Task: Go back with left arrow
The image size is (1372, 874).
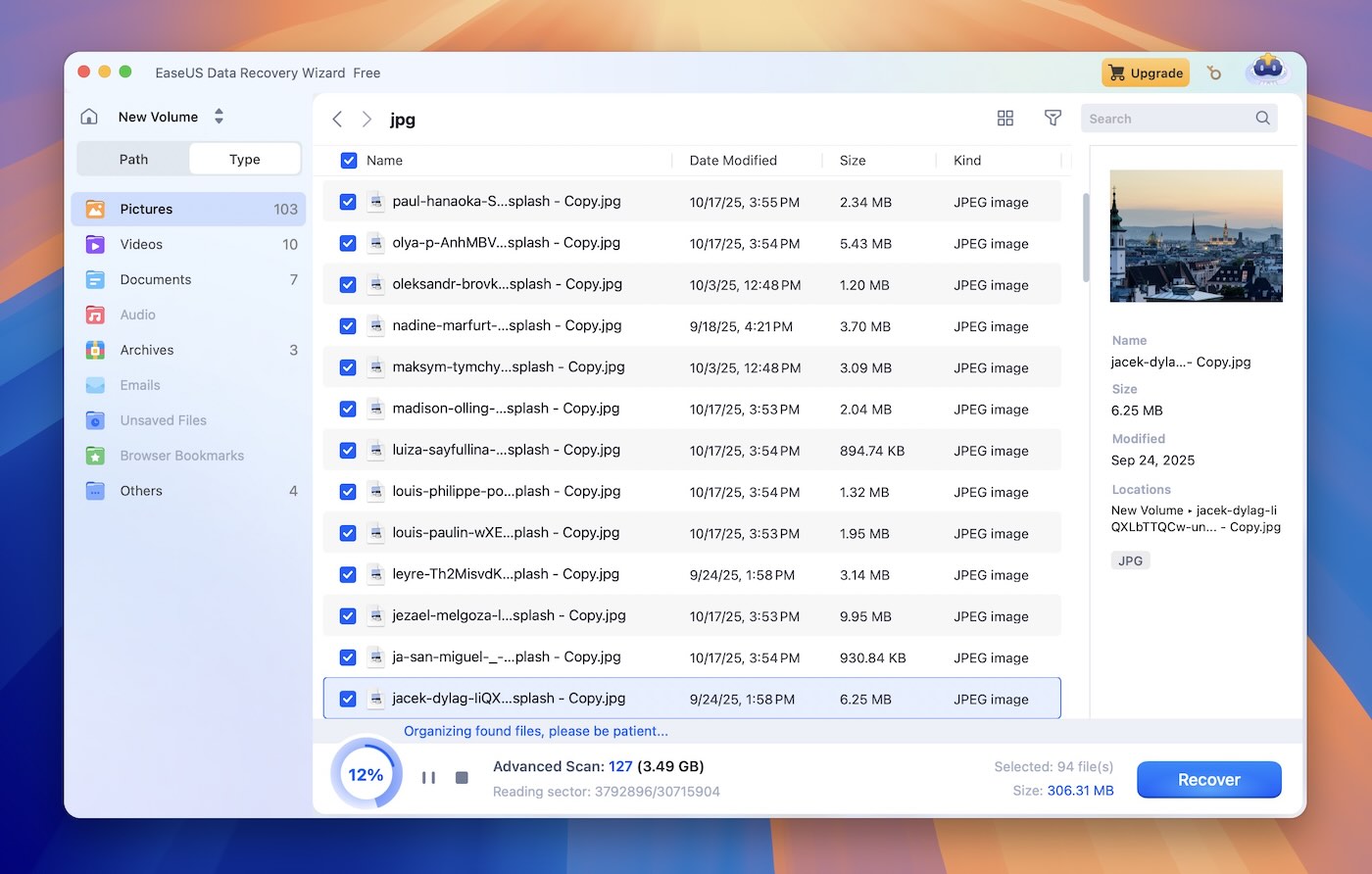Action: tap(337, 119)
